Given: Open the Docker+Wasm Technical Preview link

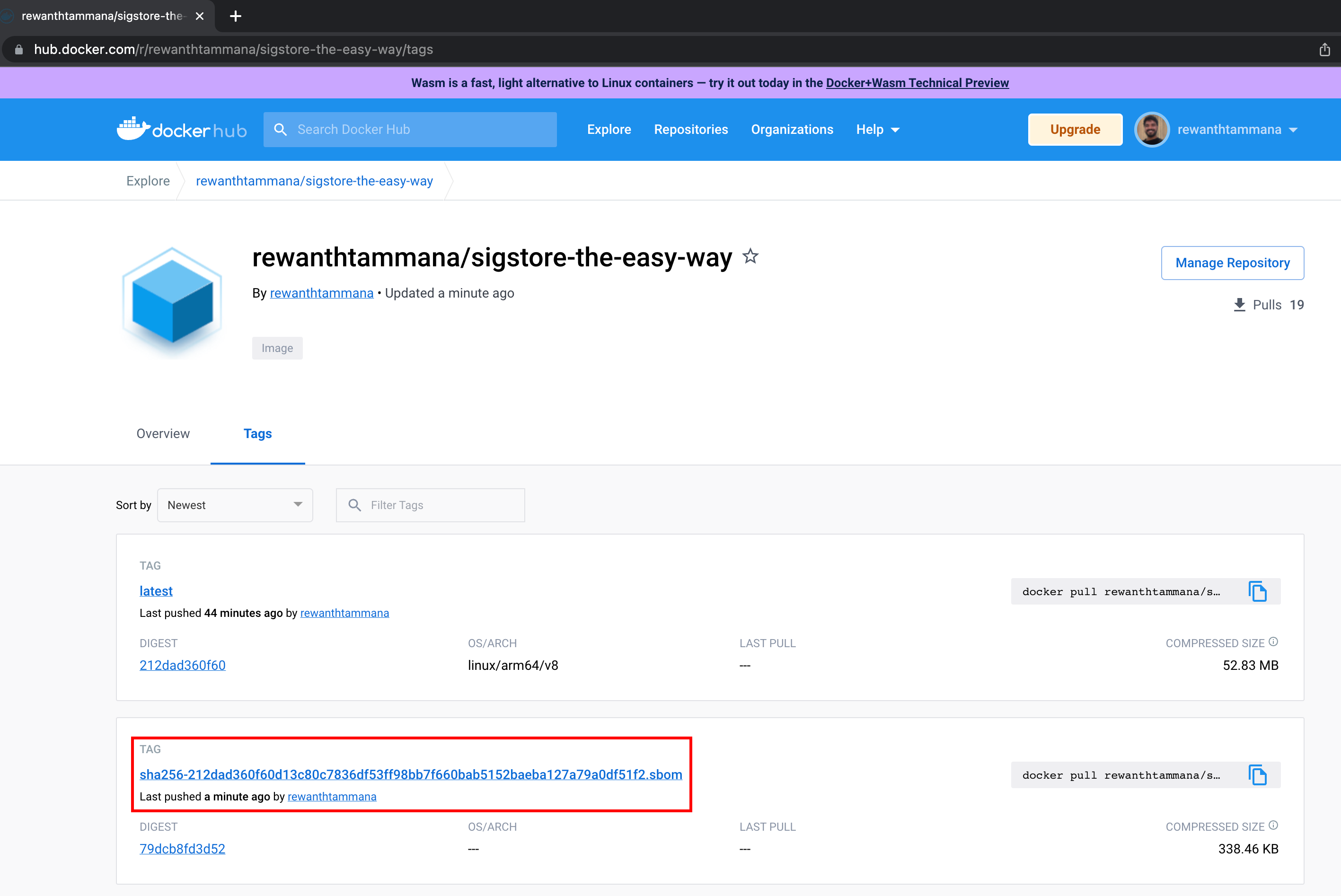Looking at the screenshot, I should (x=917, y=83).
